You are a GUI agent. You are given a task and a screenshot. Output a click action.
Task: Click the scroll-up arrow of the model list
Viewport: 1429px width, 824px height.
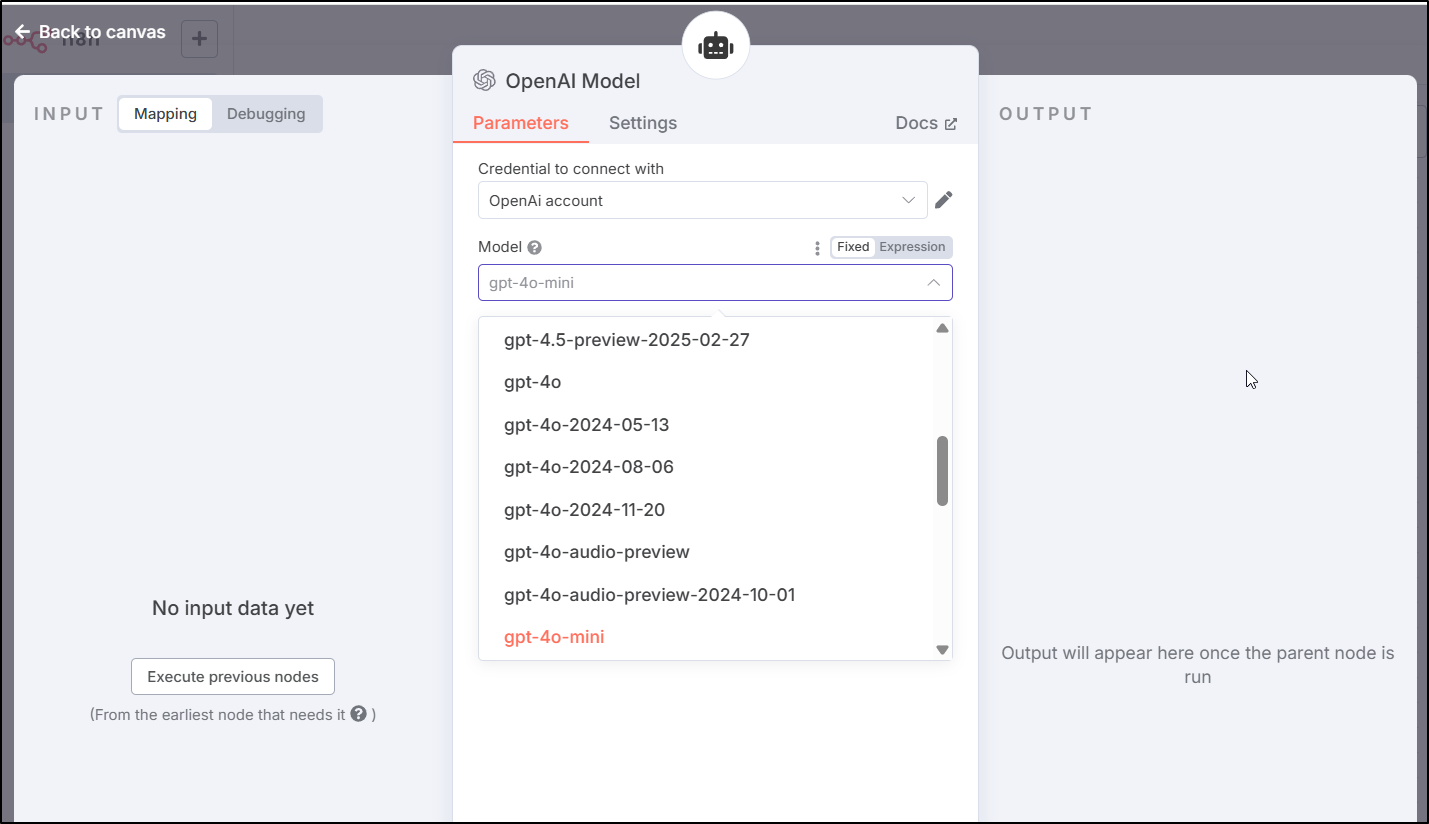tap(942, 328)
